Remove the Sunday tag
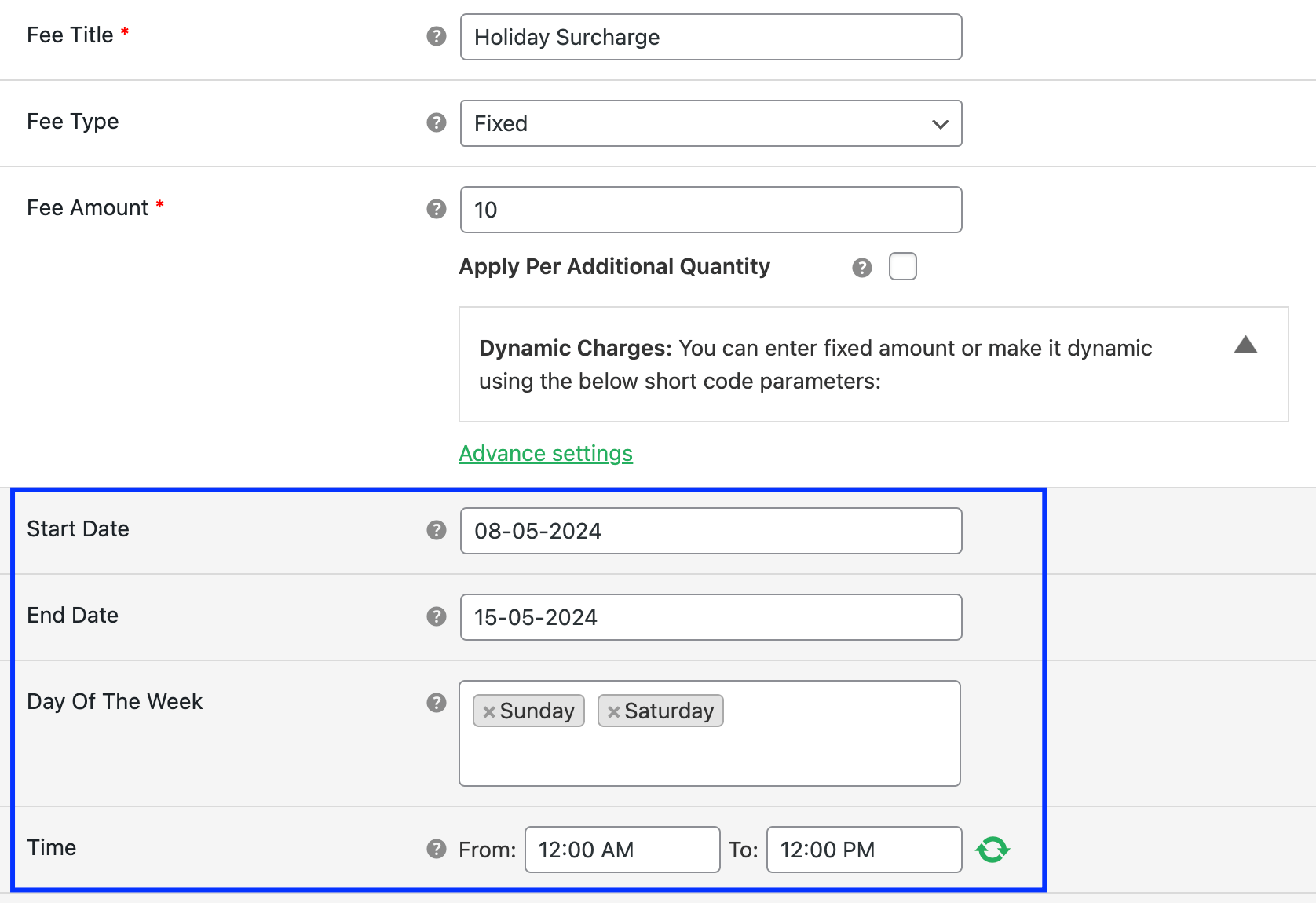Viewport: 1316px width, 903px height. [x=489, y=711]
